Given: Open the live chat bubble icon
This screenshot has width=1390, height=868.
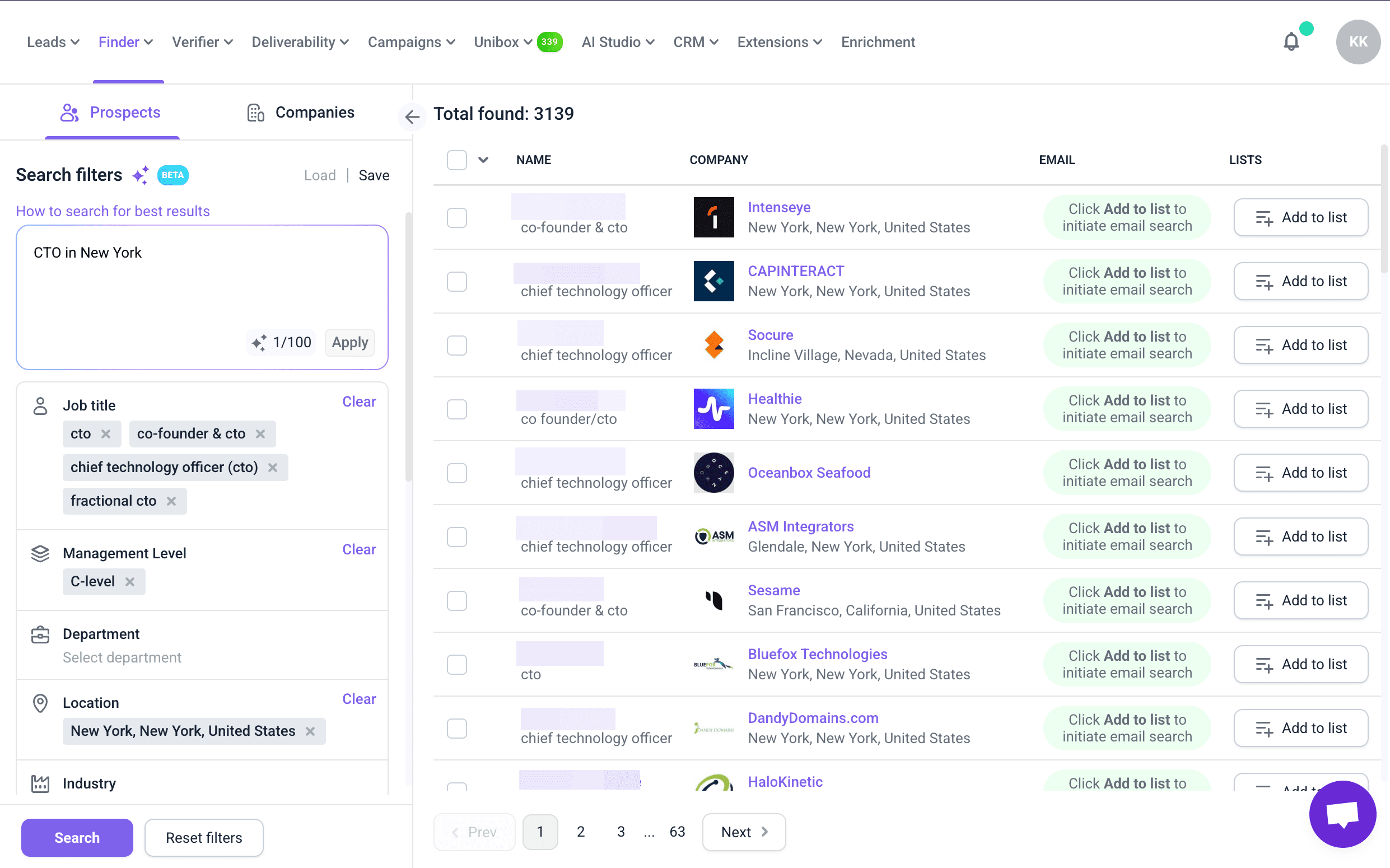Looking at the screenshot, I should 1342,814.
